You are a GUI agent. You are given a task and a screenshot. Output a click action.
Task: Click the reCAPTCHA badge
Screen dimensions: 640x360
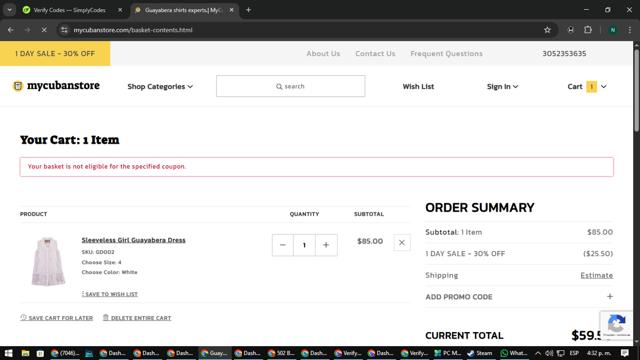click(x=616, y=325)
